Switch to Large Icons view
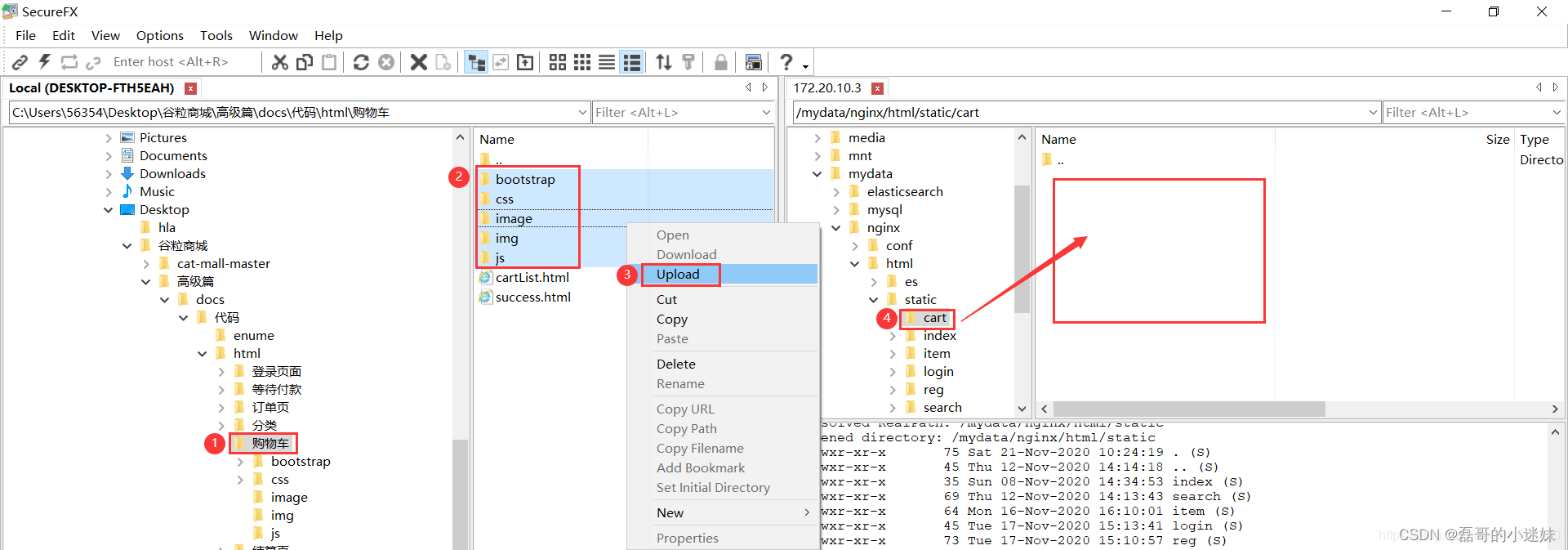This screenshot has width=1568, height=550. 558,62
